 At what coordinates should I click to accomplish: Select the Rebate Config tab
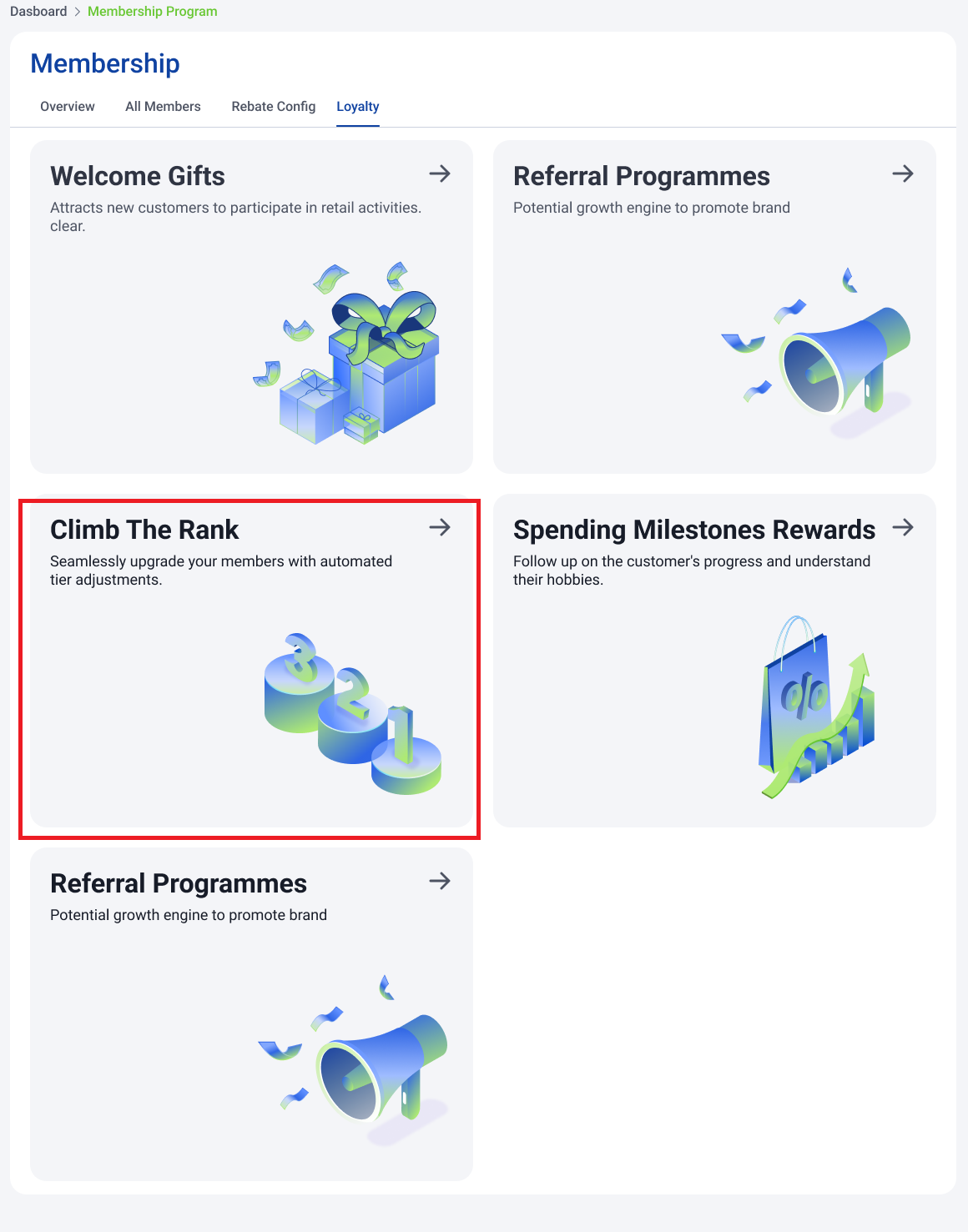[x=274, y=106]
